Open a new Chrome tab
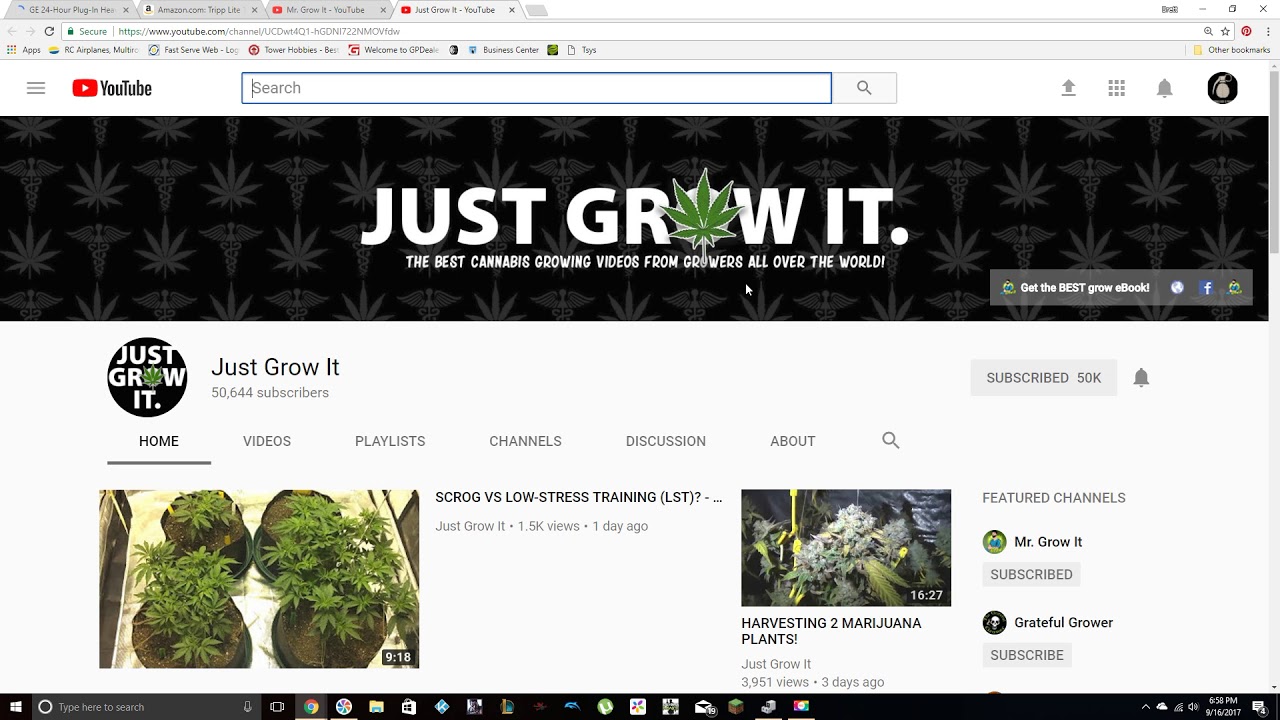Viewport: 1280px width, 720px height. coord(536,11)
